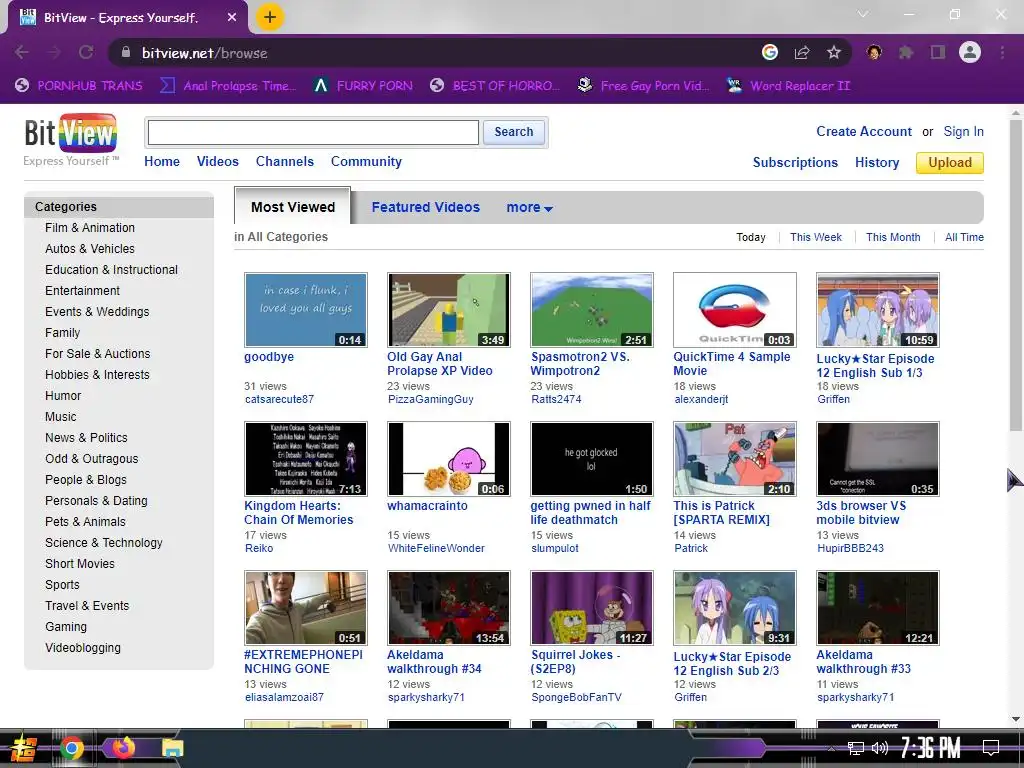The height and width of the screenshot is (768, 1024).
Task: Select the Film & Animation category
Action: [x=90, y=227]
